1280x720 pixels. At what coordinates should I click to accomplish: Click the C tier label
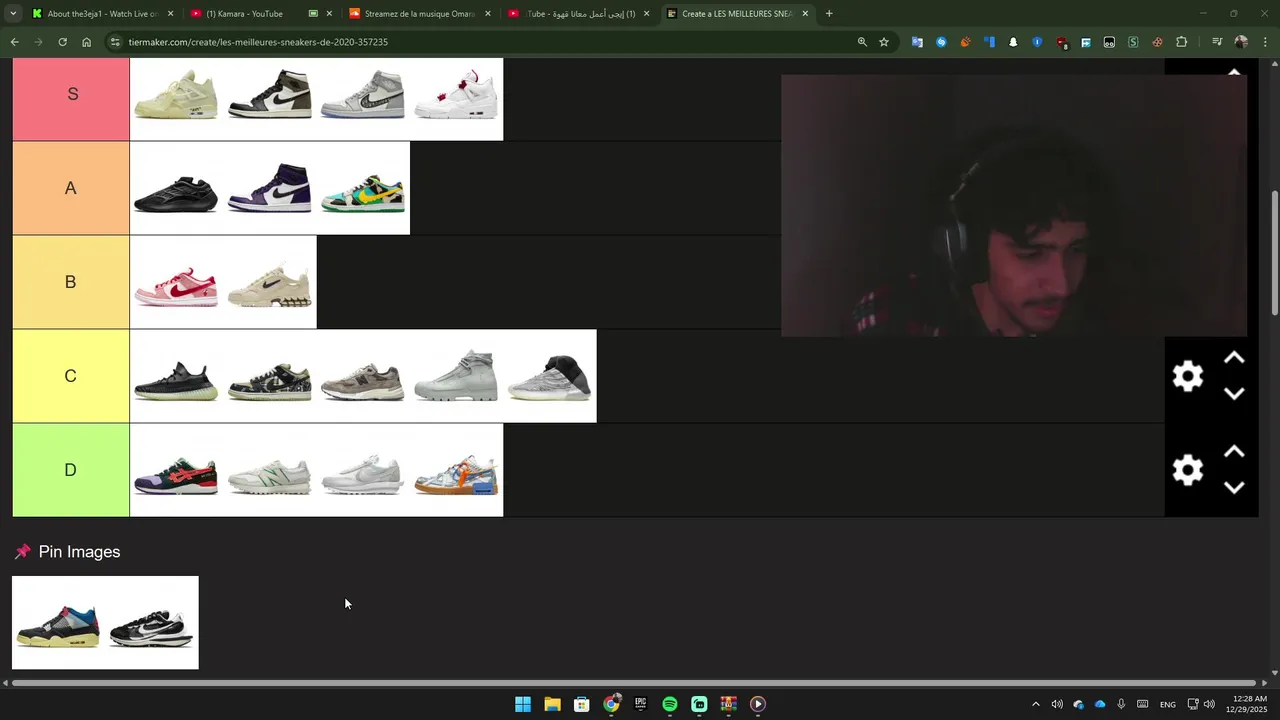(x=71, y=376)
